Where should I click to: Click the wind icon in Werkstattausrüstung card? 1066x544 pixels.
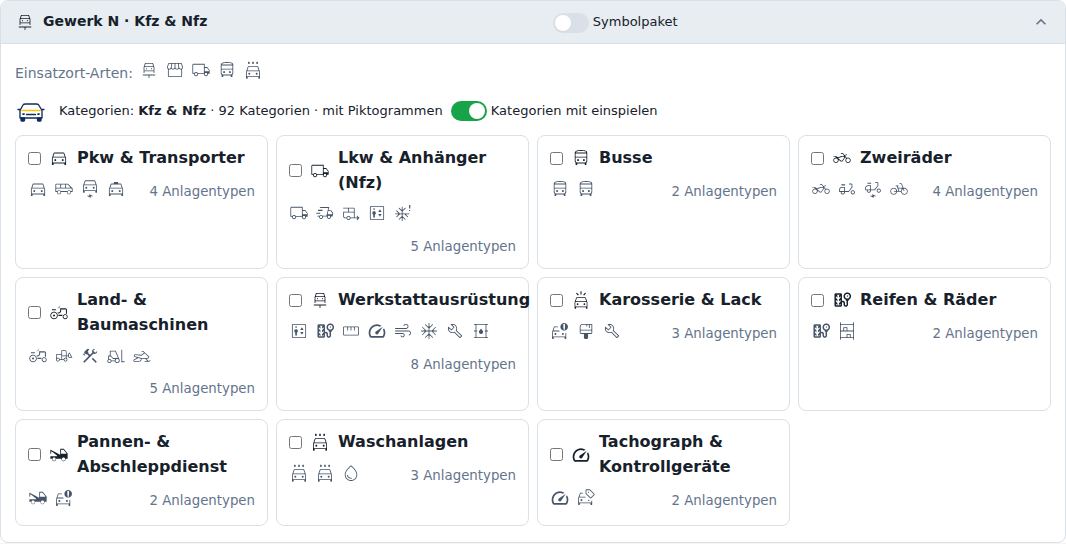pyautogui.click(x=403, y=331)
